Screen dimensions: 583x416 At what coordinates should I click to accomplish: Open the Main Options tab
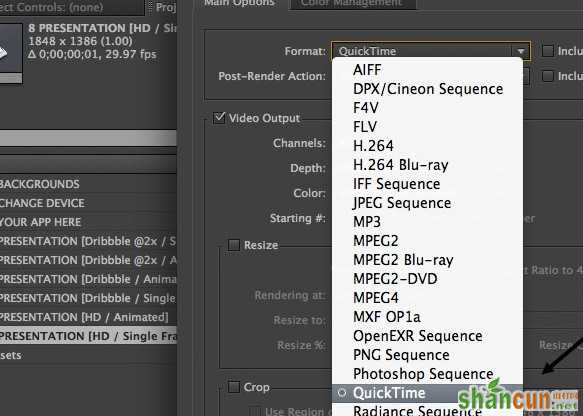pos(239,3)
